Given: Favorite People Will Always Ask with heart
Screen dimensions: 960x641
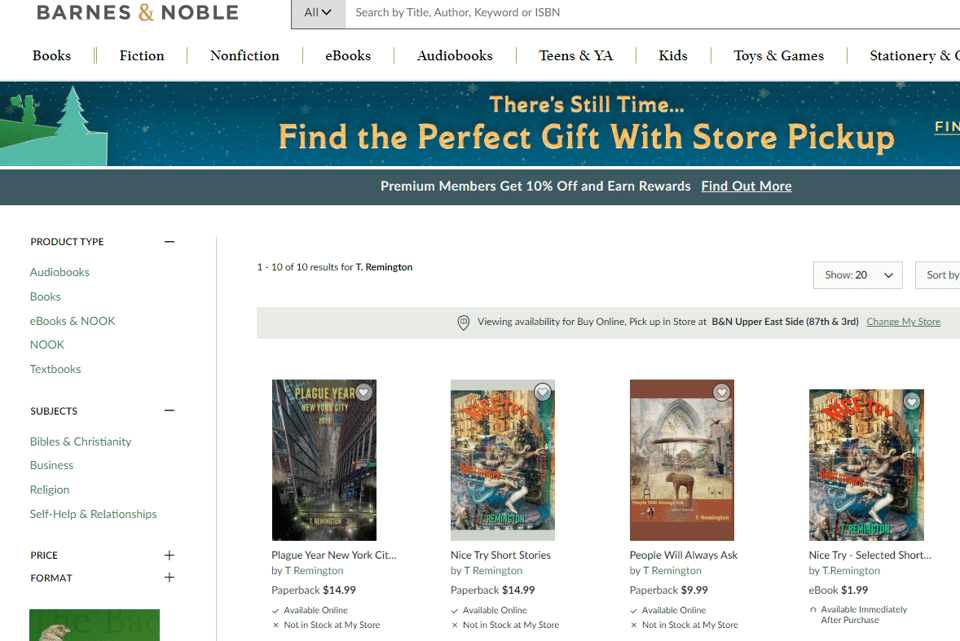Looking at the screenshot, I should (x=721, y=393).
